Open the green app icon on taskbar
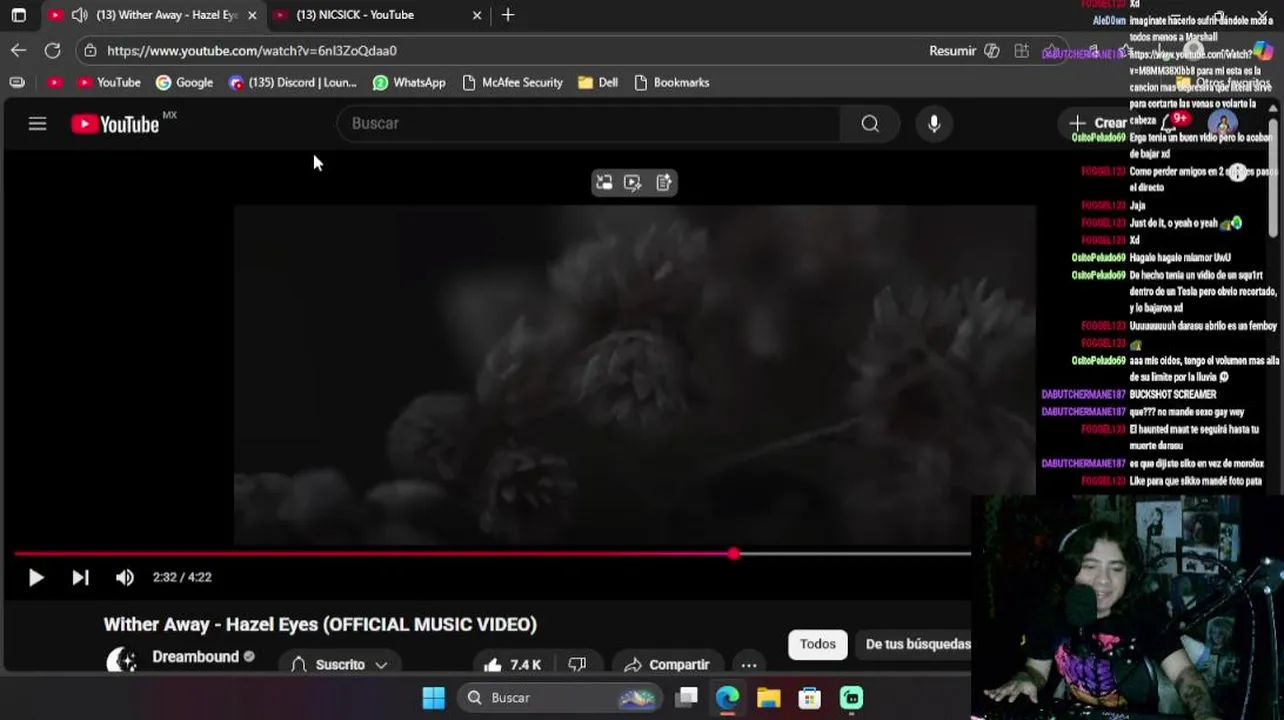Viewport: 1284px width, 720px height. (851, 697)
